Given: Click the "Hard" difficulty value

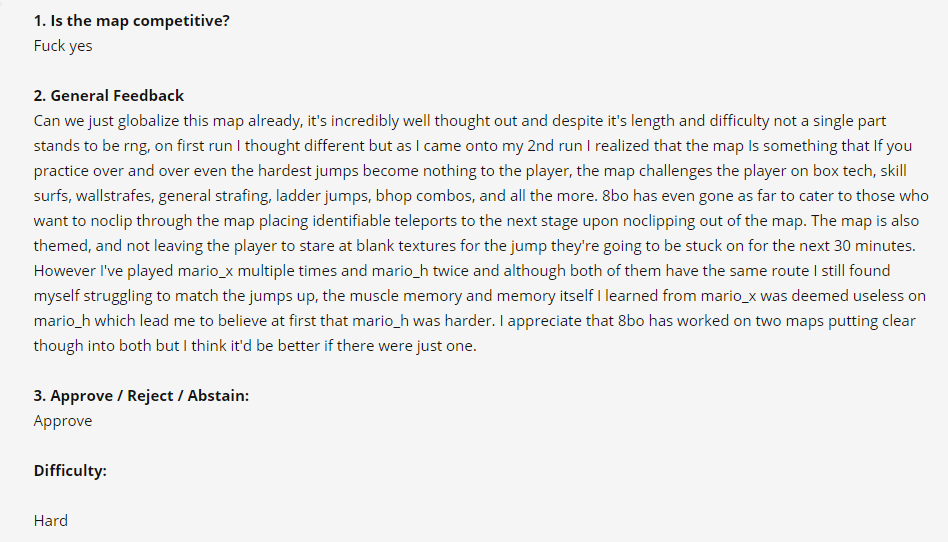Looking at the screenshot, I should point(51,521).
